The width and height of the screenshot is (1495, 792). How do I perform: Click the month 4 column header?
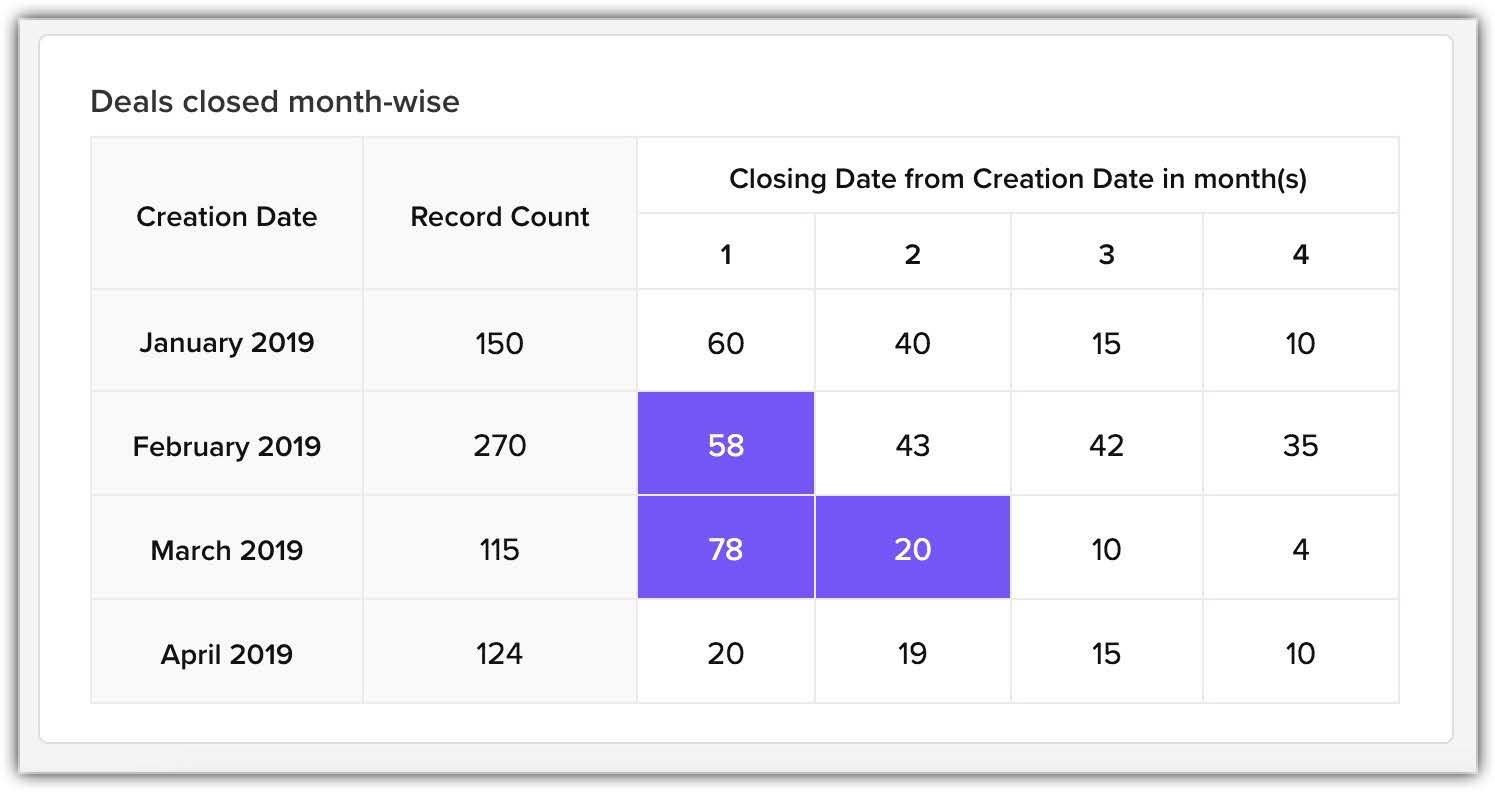(x=1300, y=254)
